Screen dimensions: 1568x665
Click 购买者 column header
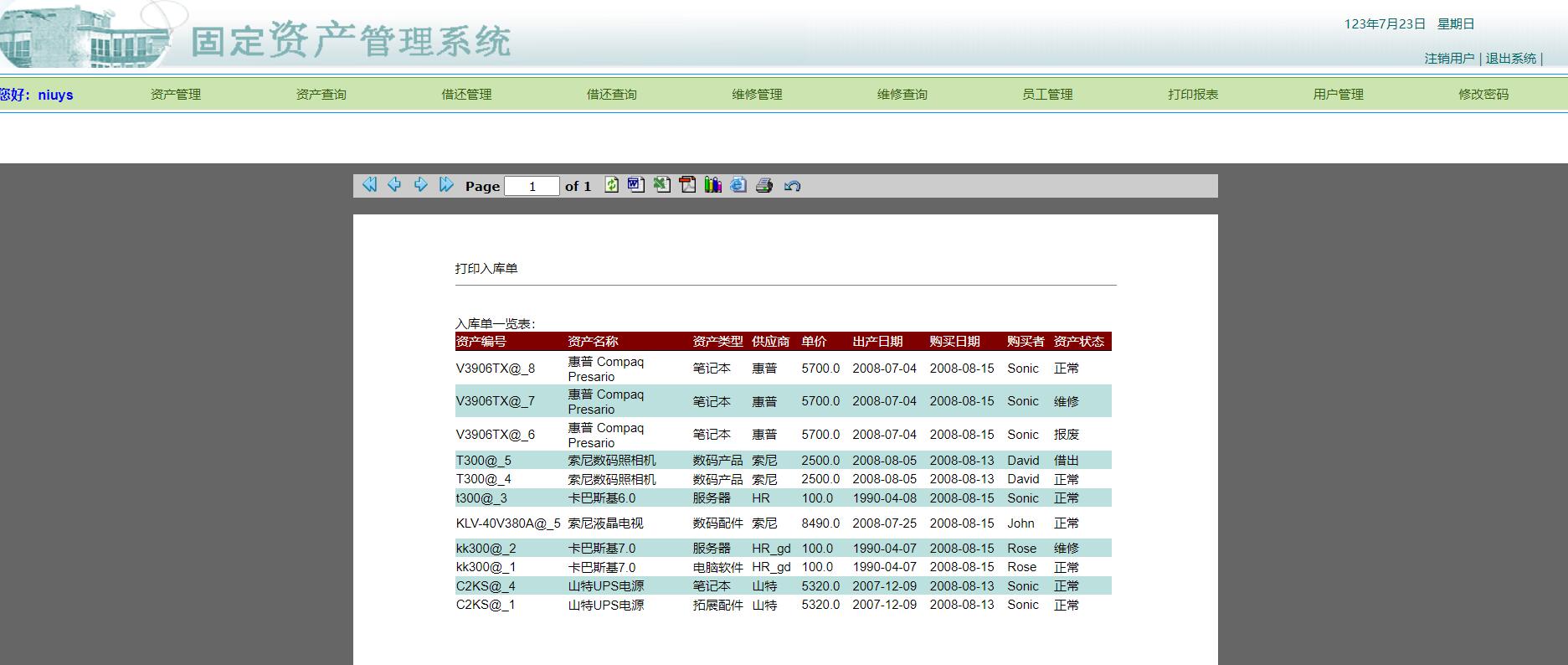(x=1026, y=342)
